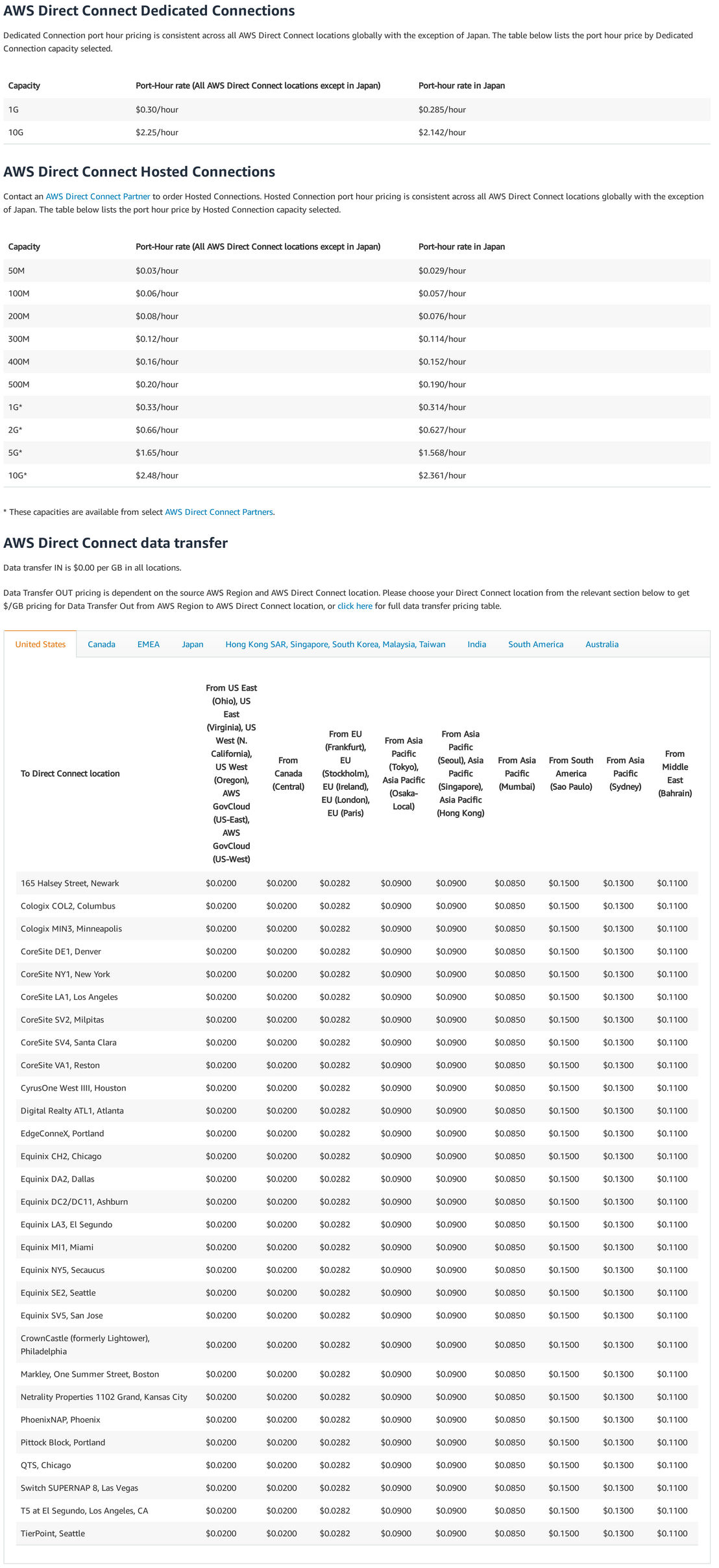Click the Cologix MIN3, Minneapolis location
The image size is (719, 1568).
click(71, 928)
